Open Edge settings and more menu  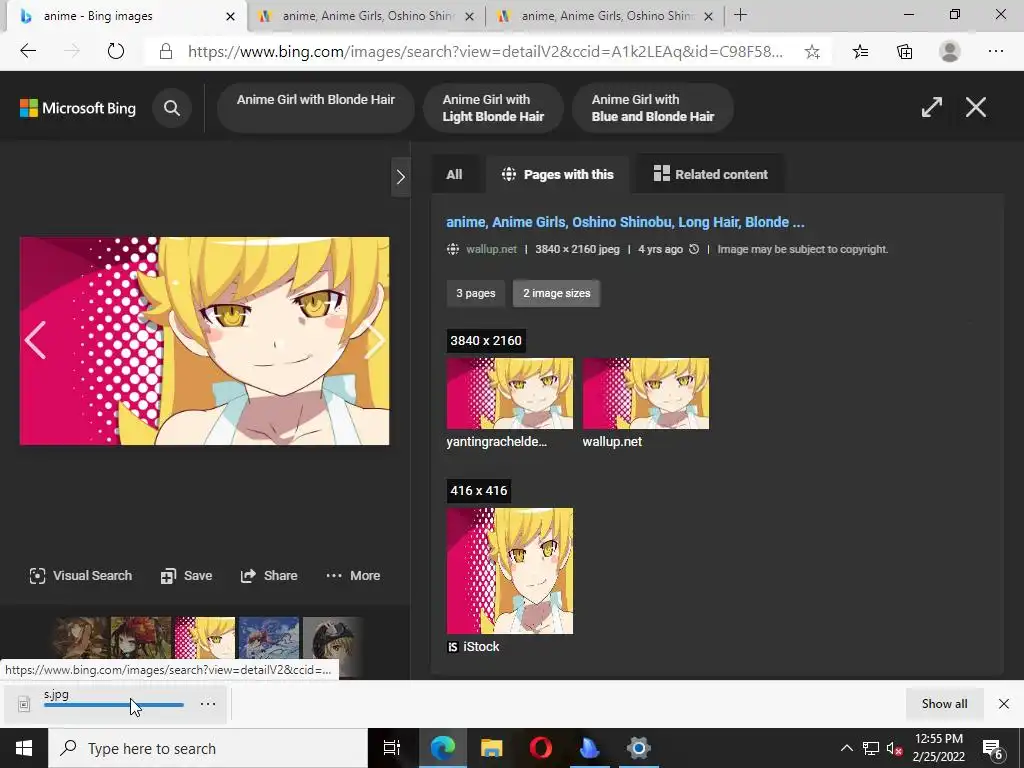pyautogui.click(x=996, y=51)
